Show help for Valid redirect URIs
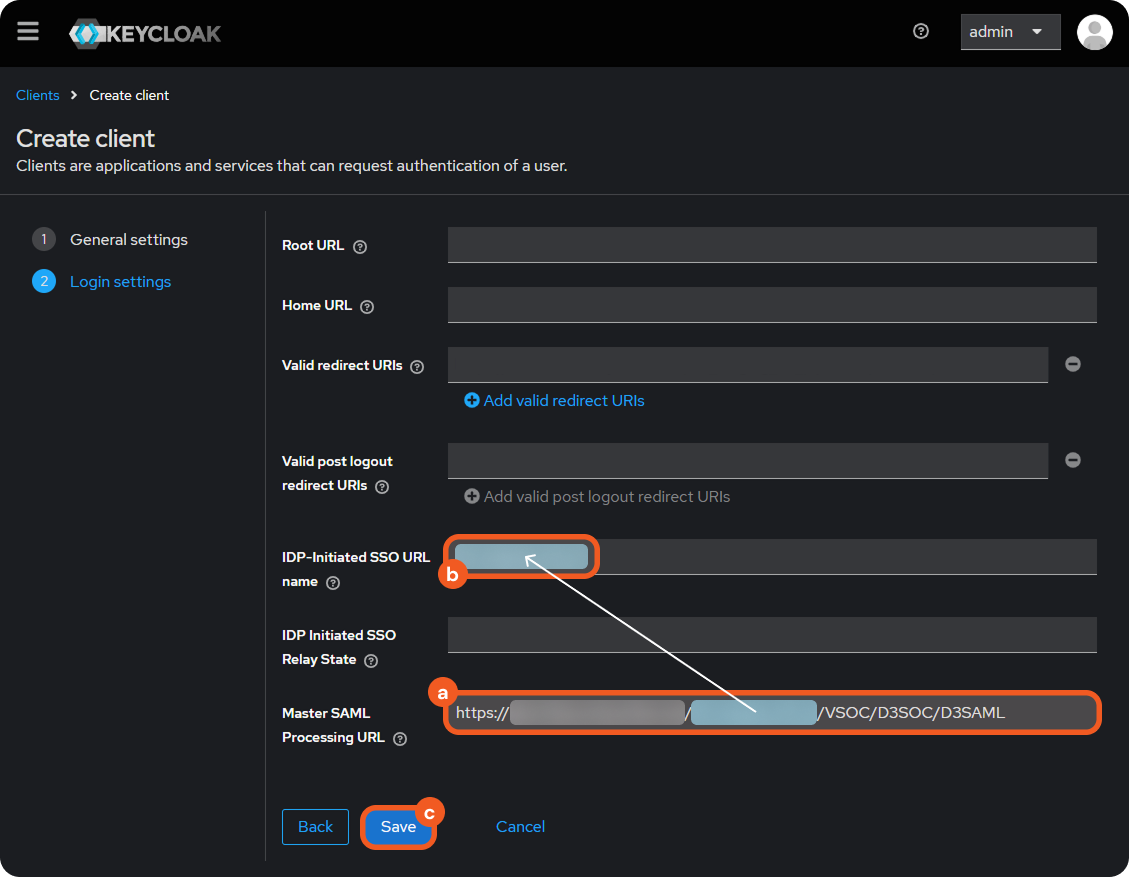 pos(417,367)
